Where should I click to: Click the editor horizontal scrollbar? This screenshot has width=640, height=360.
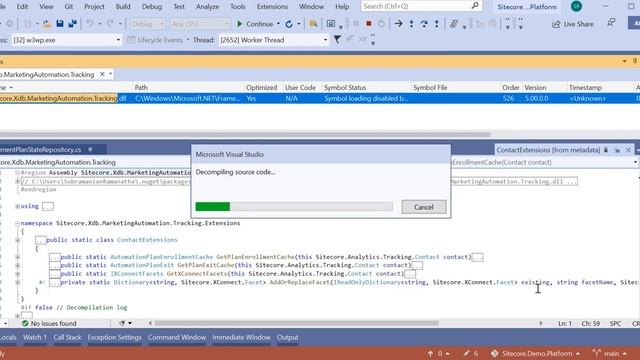(x=296, y=323)
